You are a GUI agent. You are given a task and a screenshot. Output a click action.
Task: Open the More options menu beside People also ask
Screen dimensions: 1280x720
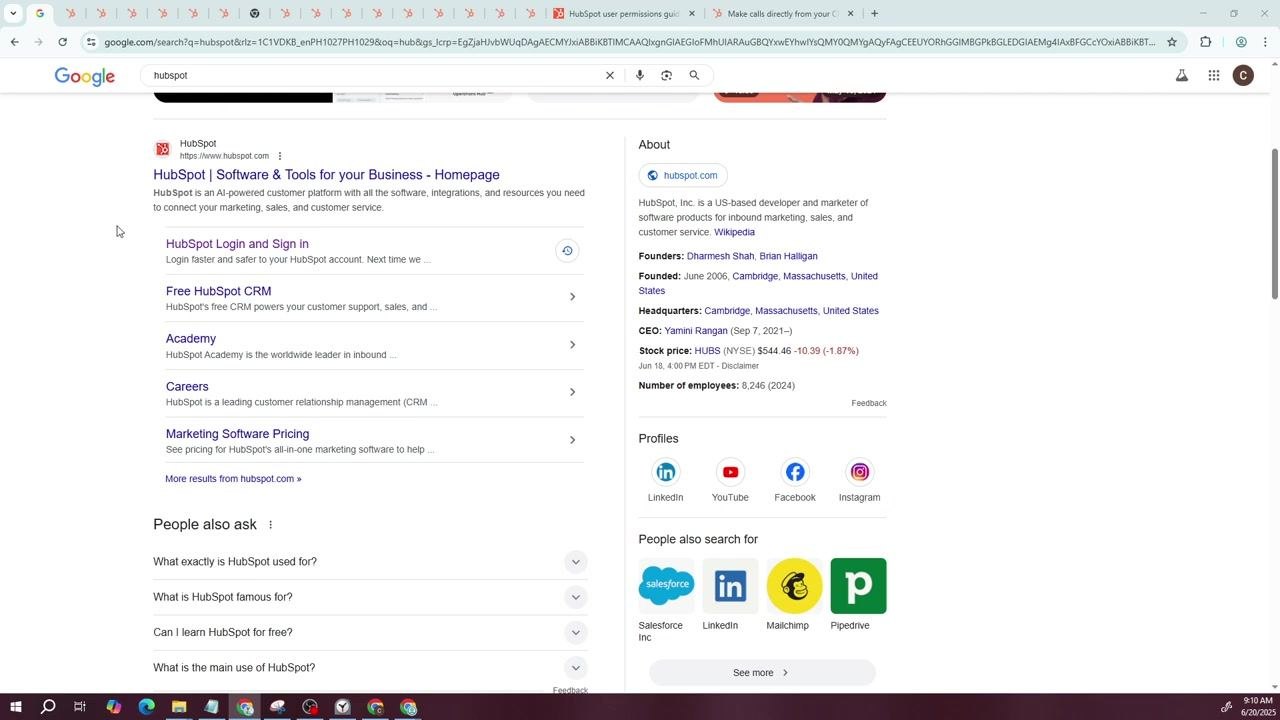pos(270,525)
